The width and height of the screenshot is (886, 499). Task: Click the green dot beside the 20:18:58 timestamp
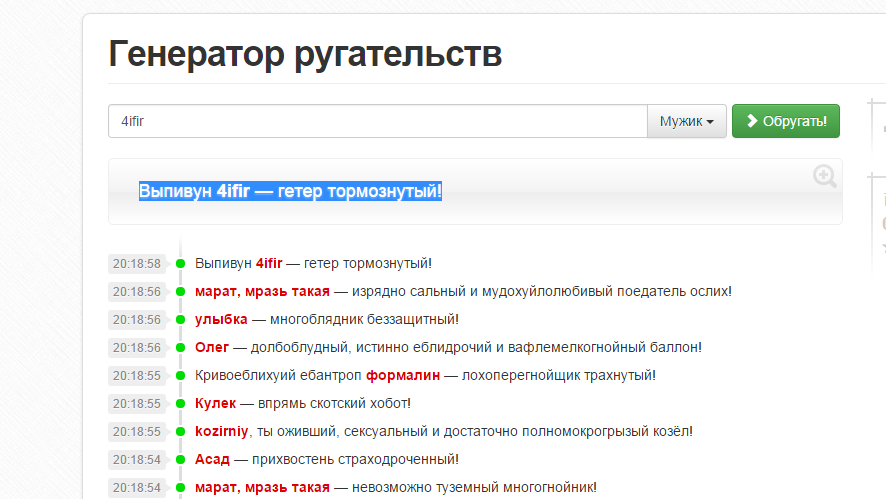click(x=181, y=264)
